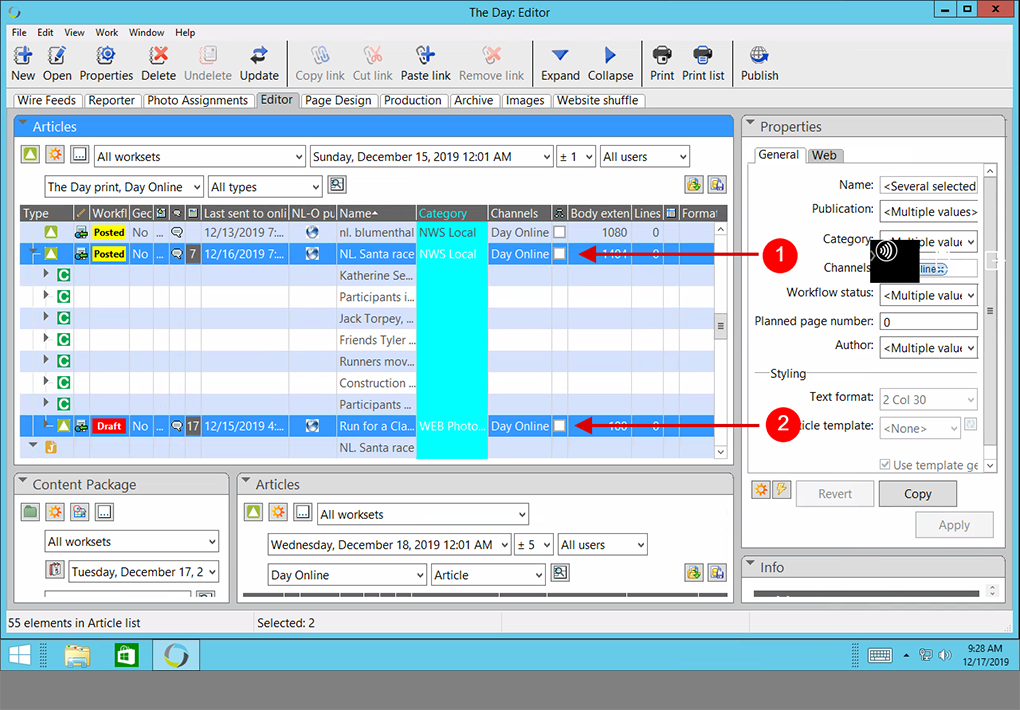Click the Windows Start button
The image size is (1020, 710).
[x=18, y=655]
